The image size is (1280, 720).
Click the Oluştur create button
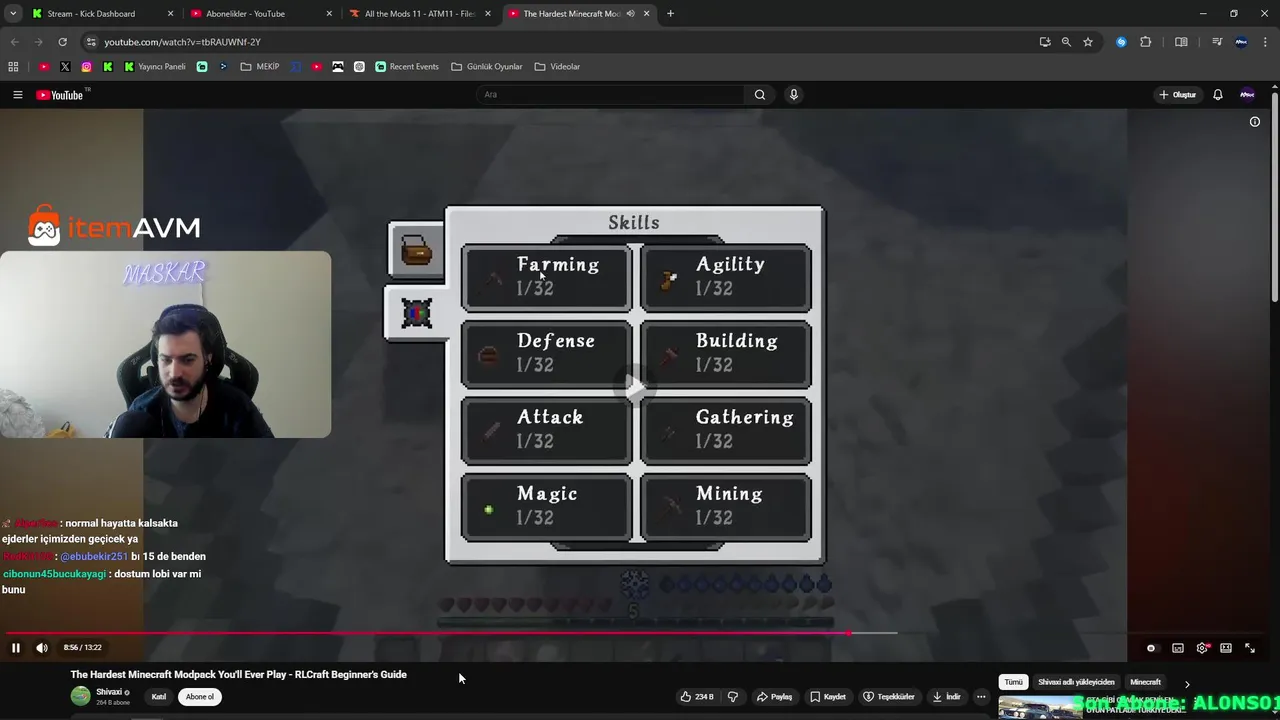(x=1178, y=95)
